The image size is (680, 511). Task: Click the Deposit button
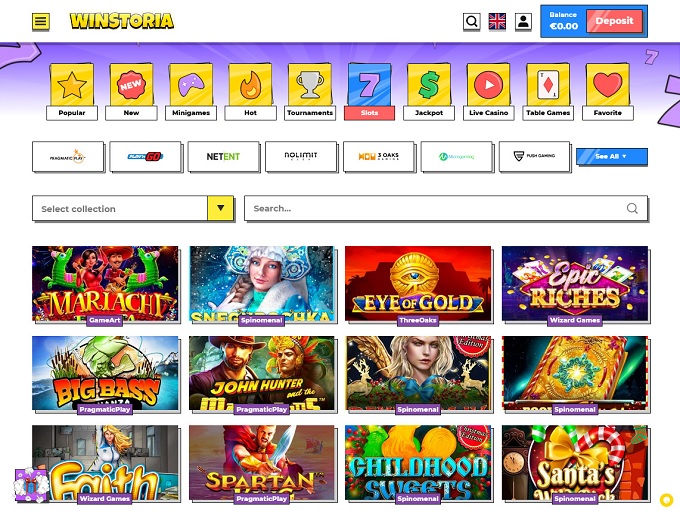click(614, 21)
